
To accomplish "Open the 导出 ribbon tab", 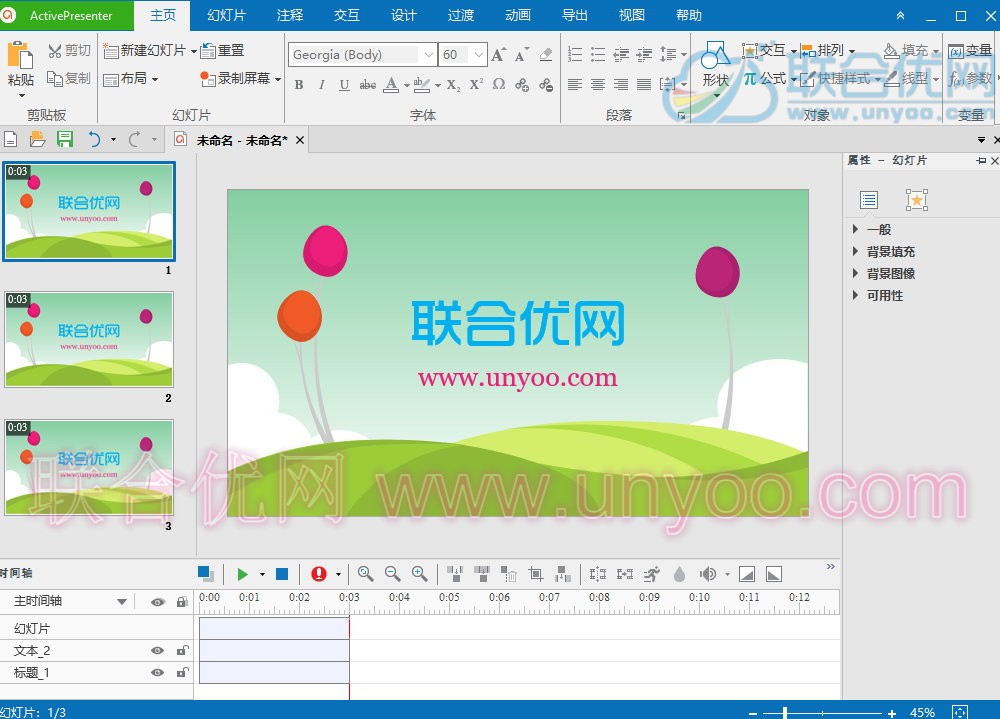I will pyautogui.click(x=575, y=15).
